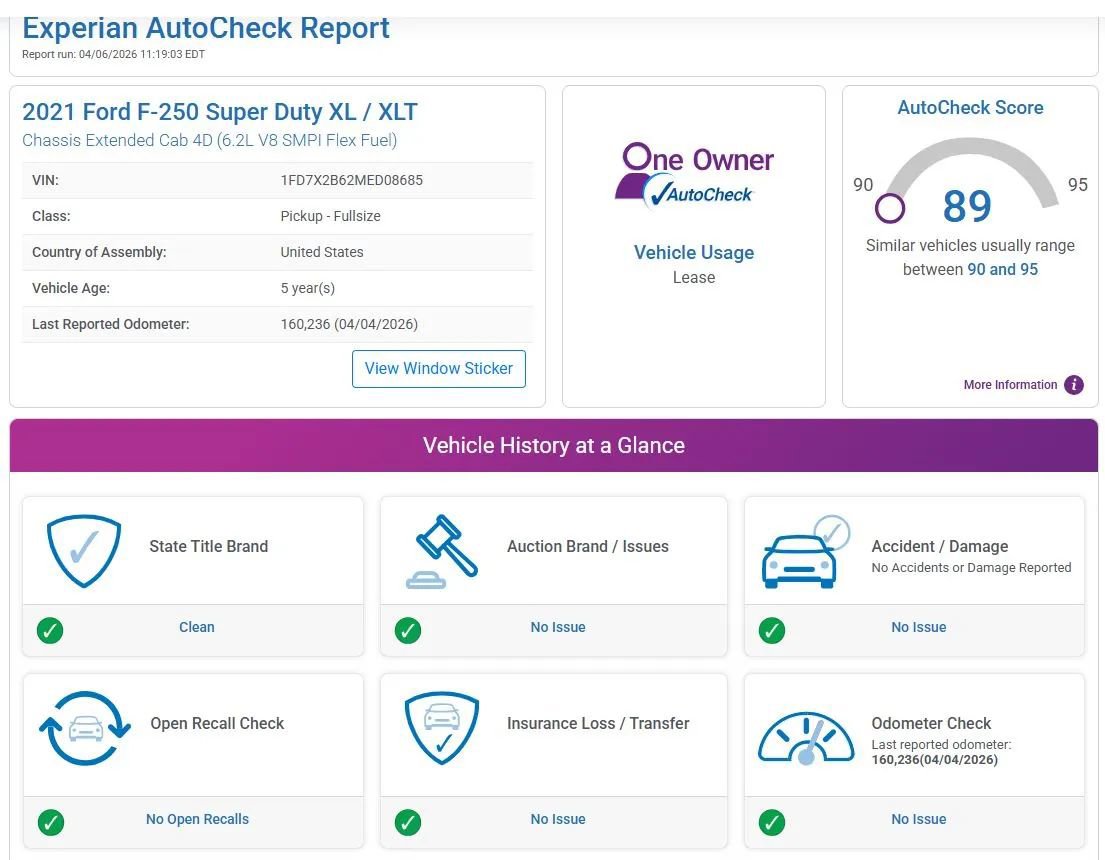Click green checkmark beside Clean title status
This screenshot has width=1105, height=860.
click(x=50, y=631)
